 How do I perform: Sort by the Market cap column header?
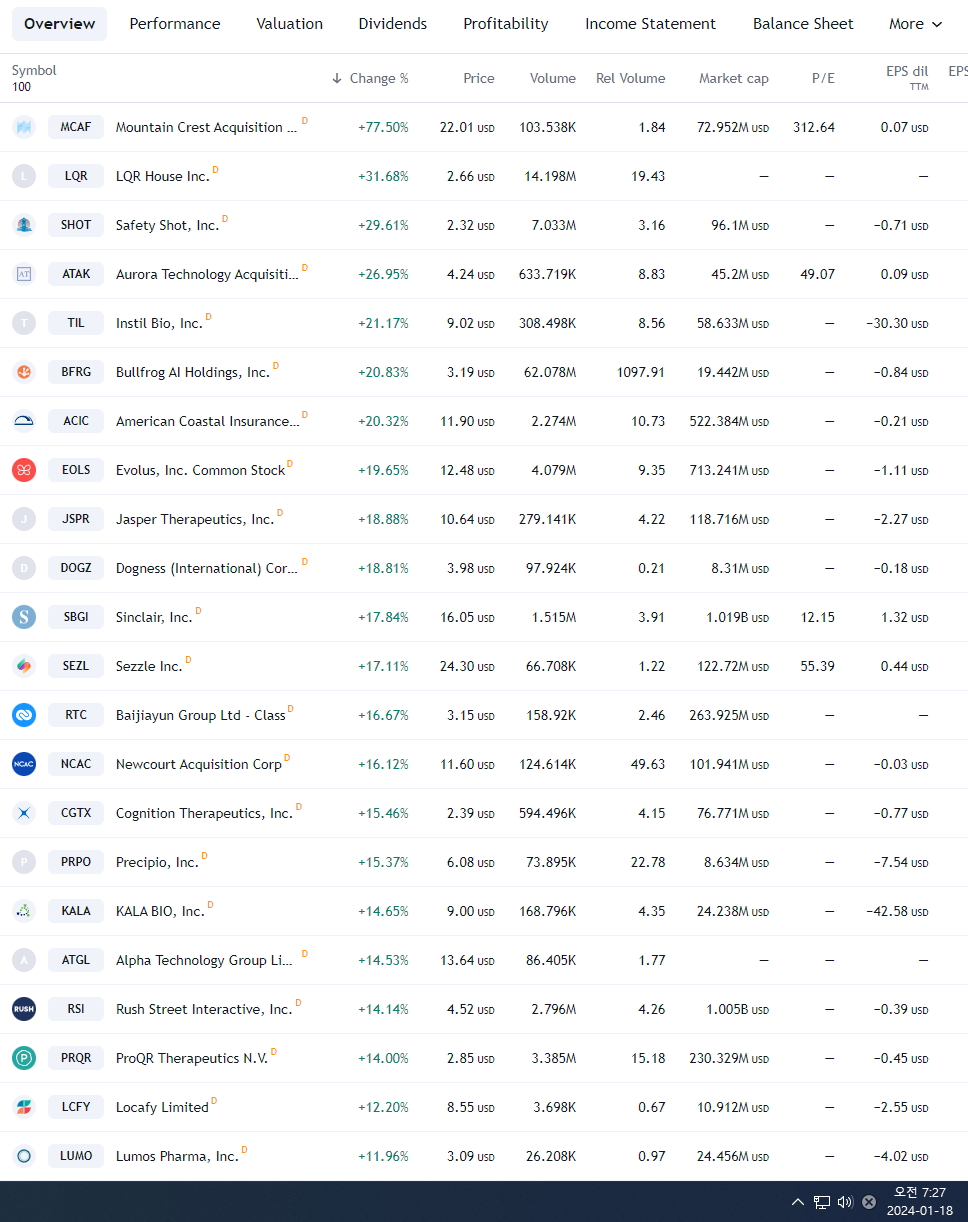coord(734,78)
